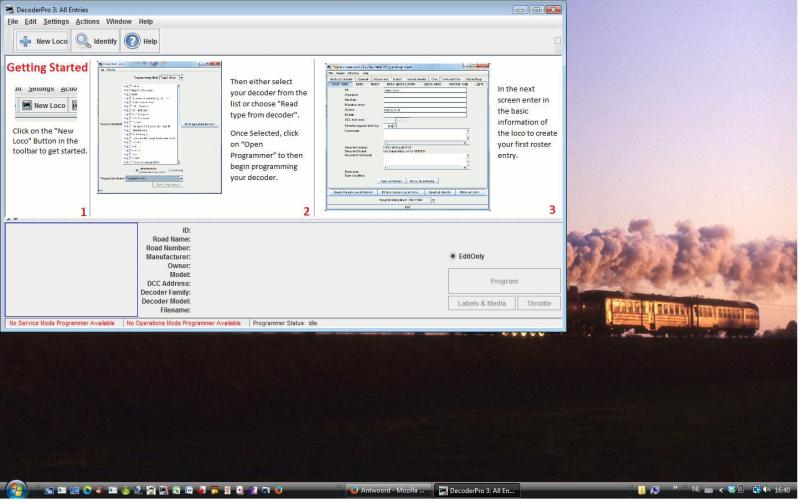
Task: Click the pane collapse arrows above loco image
Action: [x=12, y=219]
